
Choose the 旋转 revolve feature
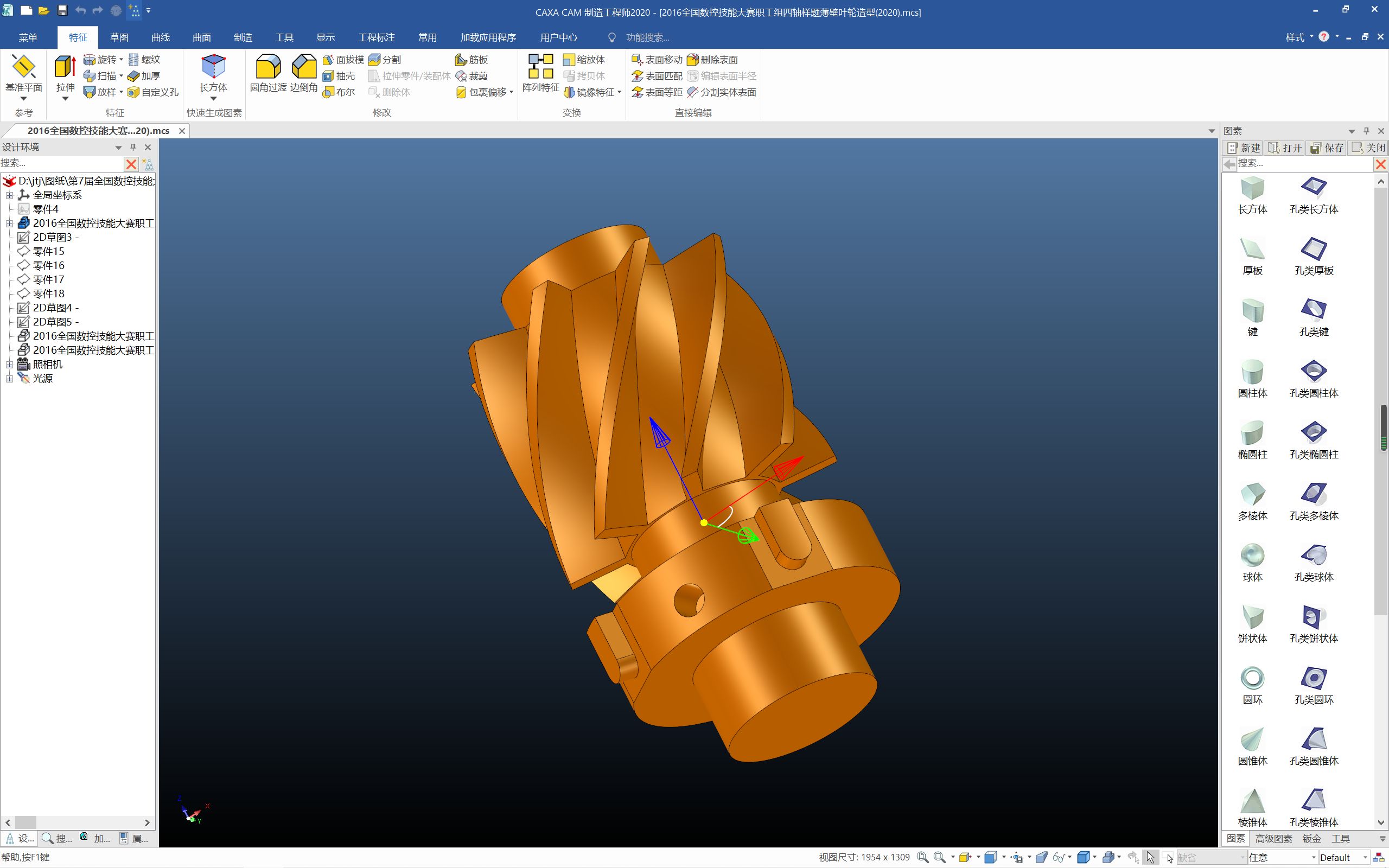100,60
